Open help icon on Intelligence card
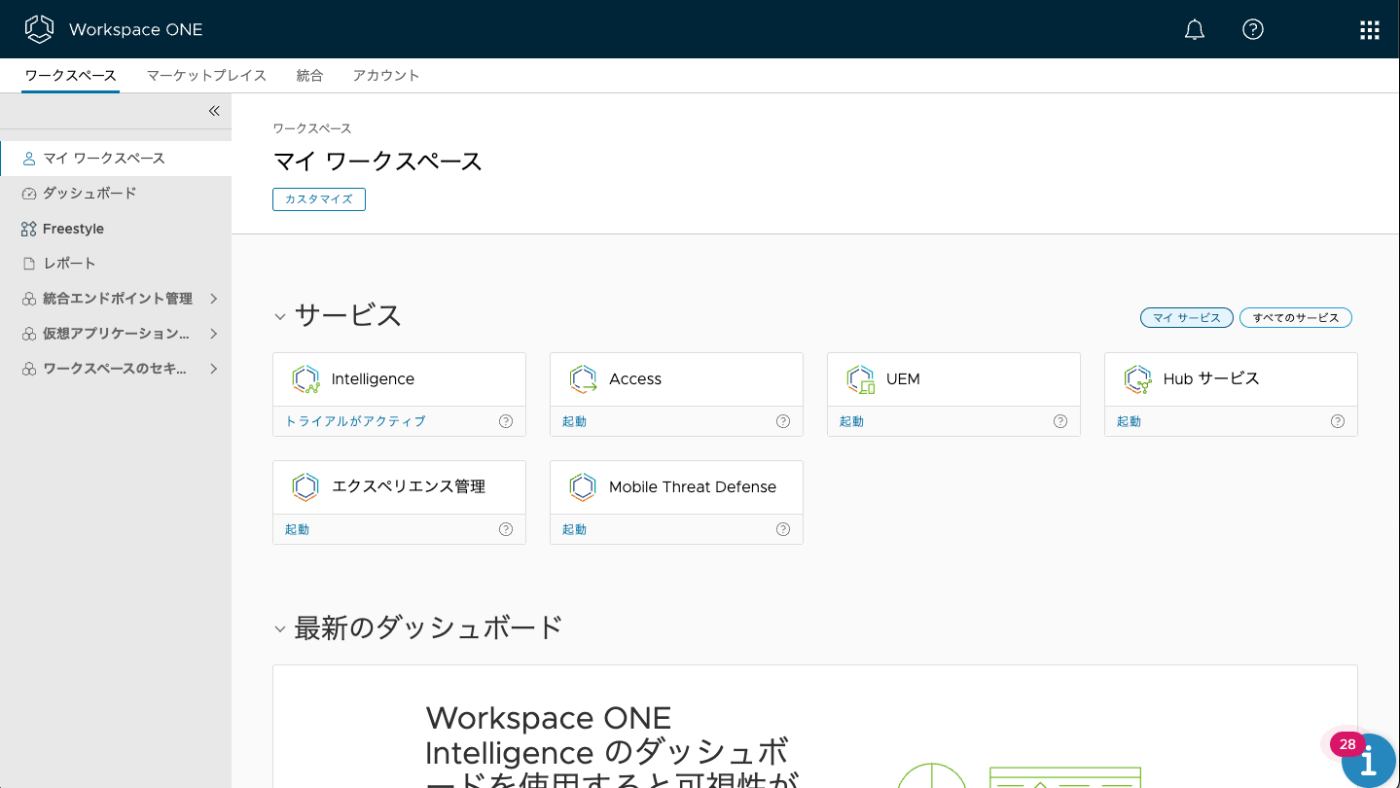Screen dimensions: 1400x788 click(x=506, y=421)
